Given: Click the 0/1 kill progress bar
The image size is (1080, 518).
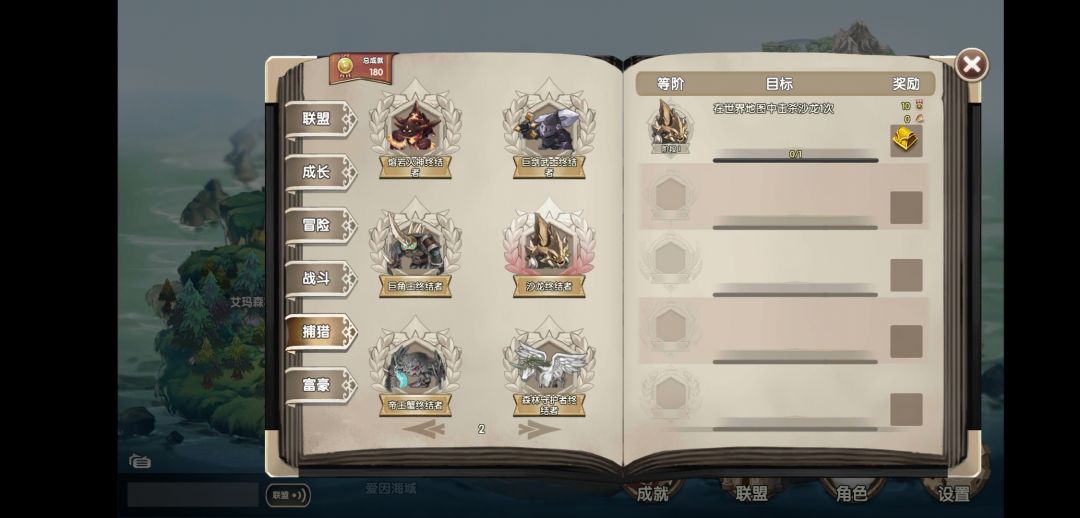Looking at the screenshot, I should [x=795, y=158].
